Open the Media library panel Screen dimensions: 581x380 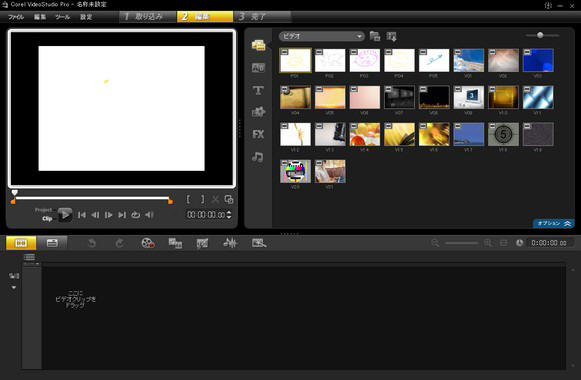(258, 45)
